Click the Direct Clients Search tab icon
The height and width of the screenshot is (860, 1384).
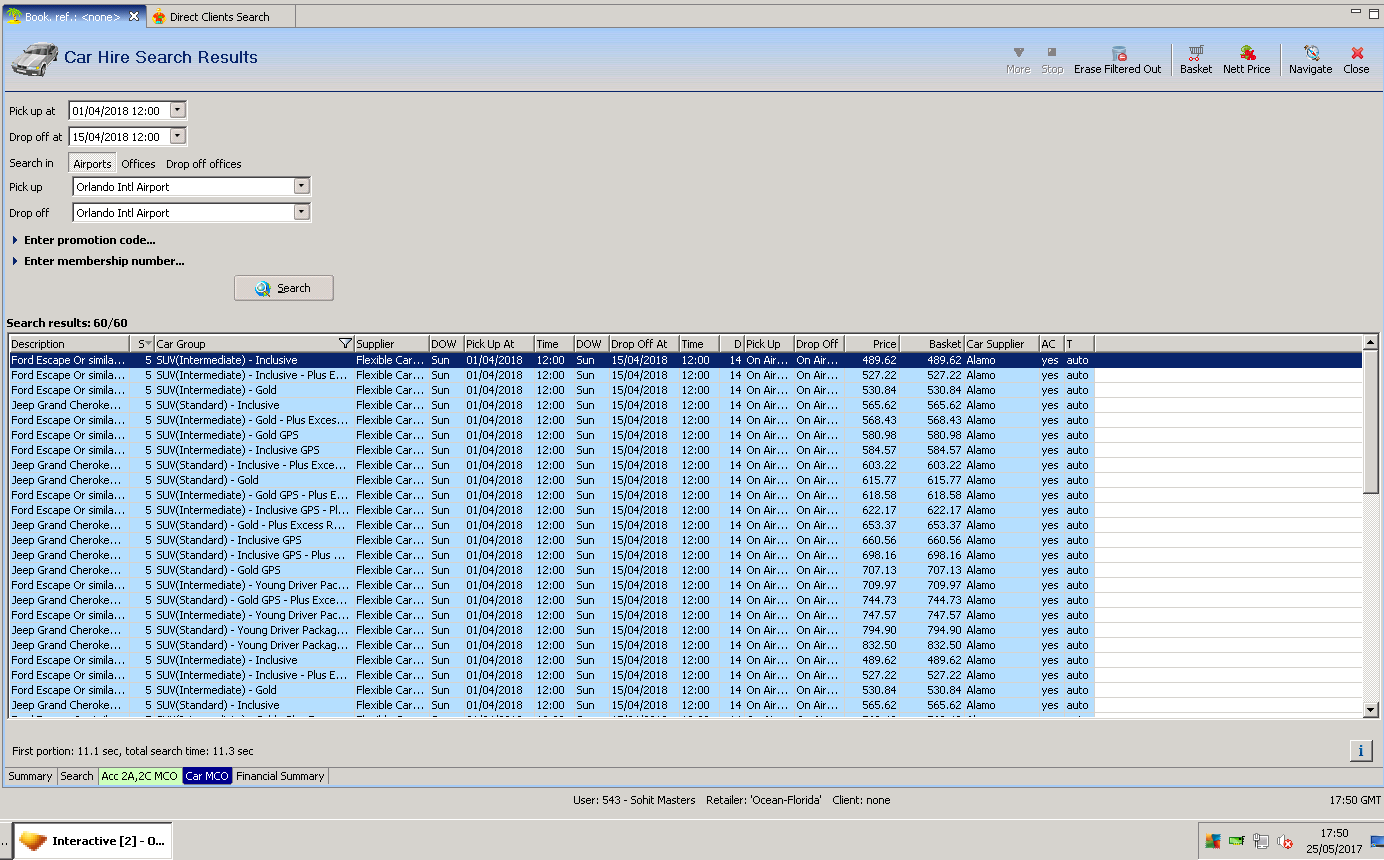(159, 16)
